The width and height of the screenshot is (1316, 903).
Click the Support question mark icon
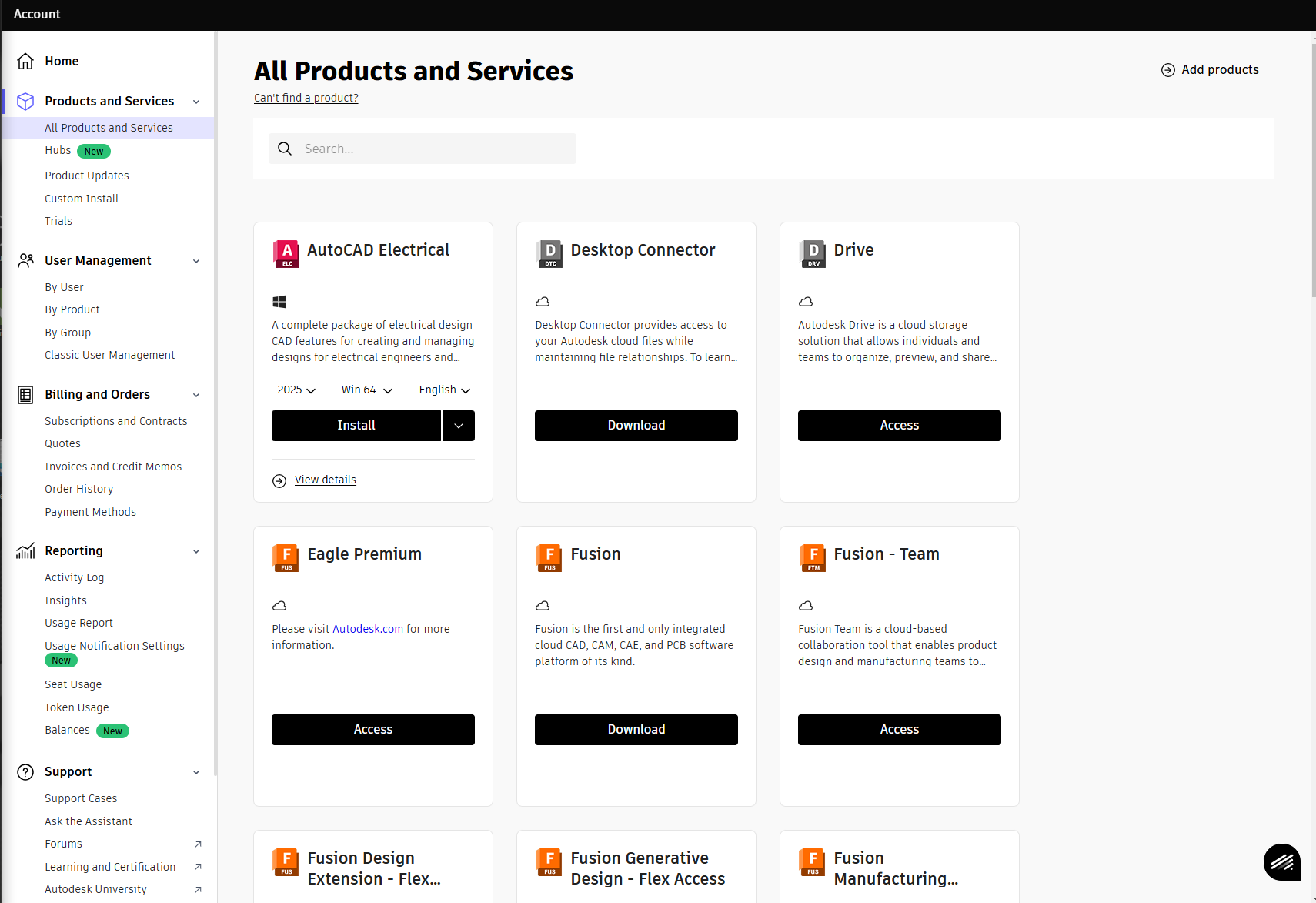click(x=25, y=772)
